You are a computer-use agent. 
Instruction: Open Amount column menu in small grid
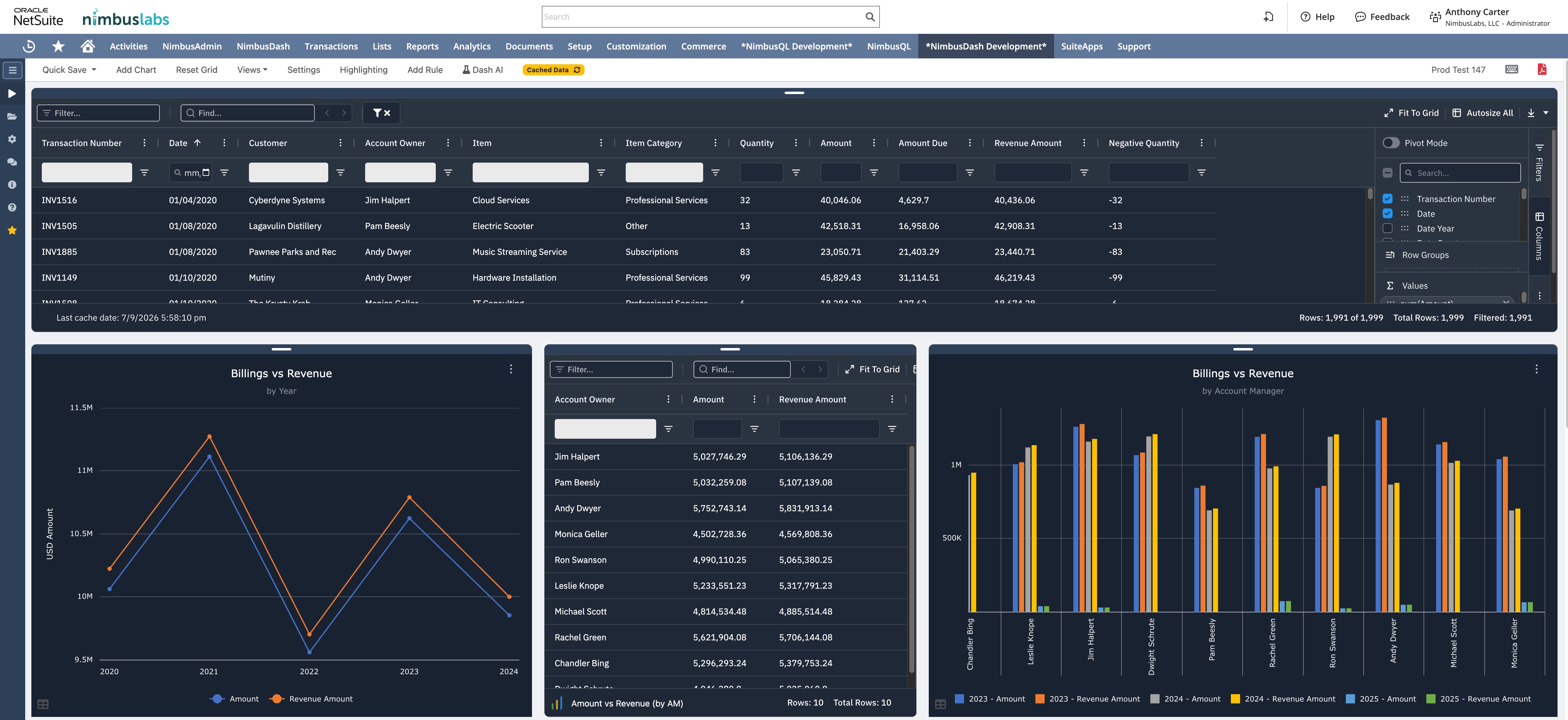coord(754,399)
